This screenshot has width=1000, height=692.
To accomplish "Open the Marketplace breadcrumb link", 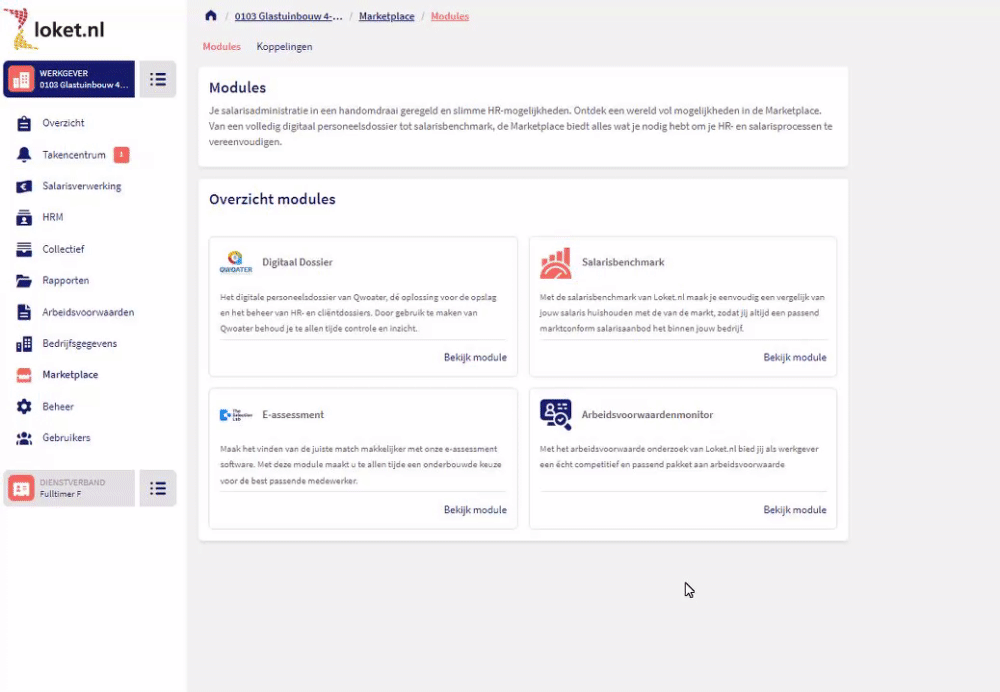I will (386, 16).
